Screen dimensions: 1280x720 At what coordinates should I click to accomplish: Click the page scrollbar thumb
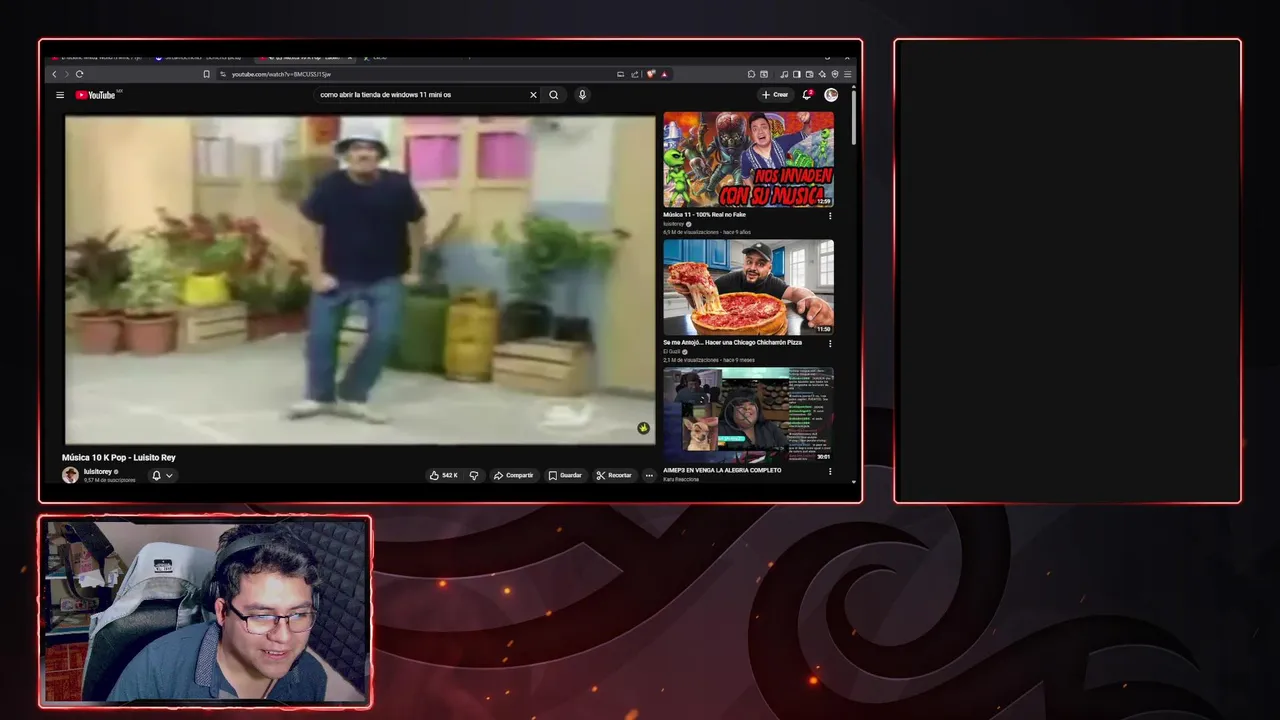[x=854, y=118]
